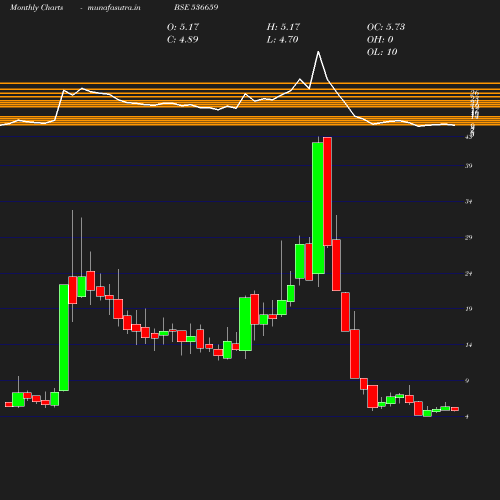
Task: Select the close value 'C: 4.89'
Action: pyautogui.click(x=182, y=40)
